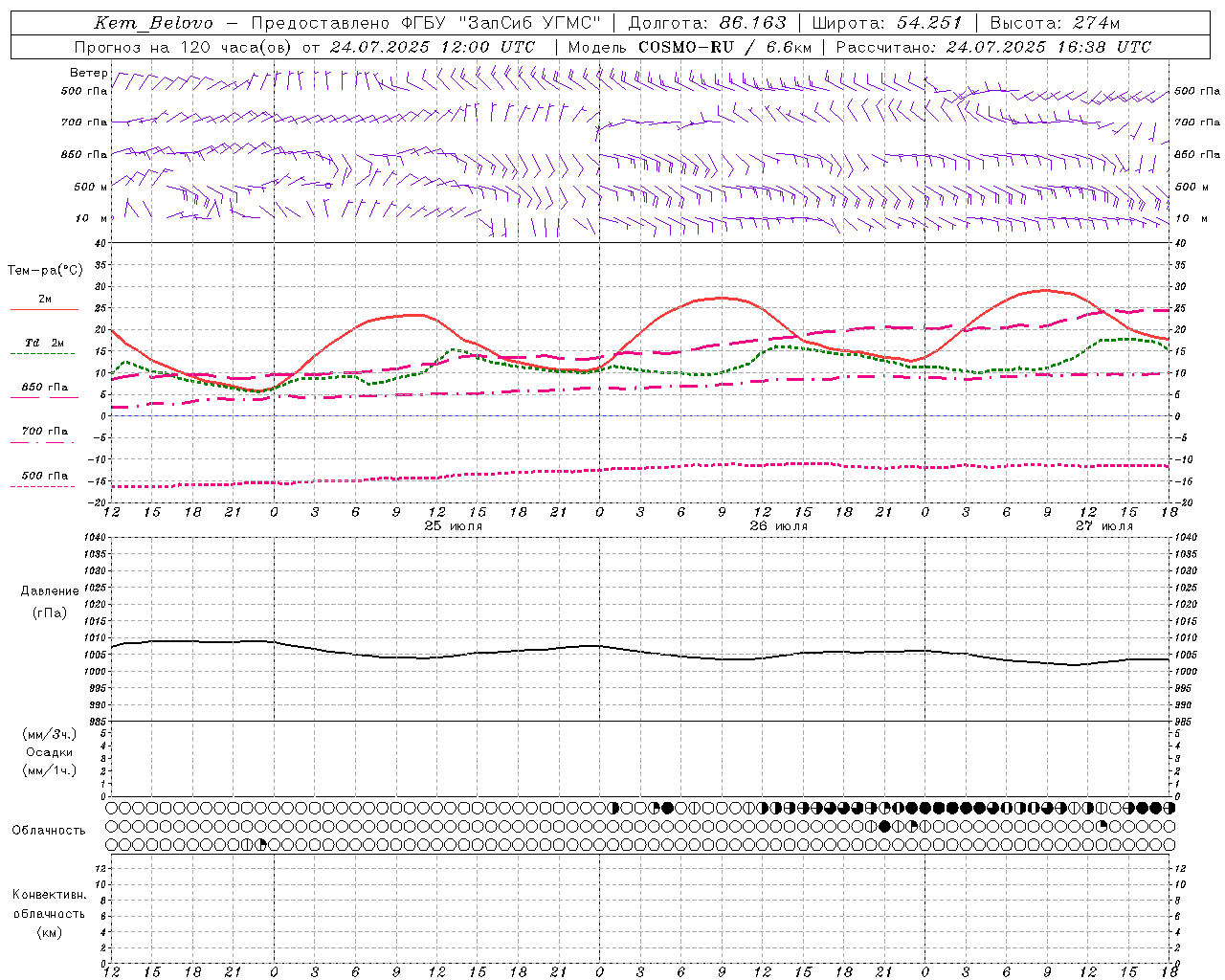Click the (мм/3ч.) precipitation unit label
The height and width of the screenshot is (980, 1225).
click(49, 734)
